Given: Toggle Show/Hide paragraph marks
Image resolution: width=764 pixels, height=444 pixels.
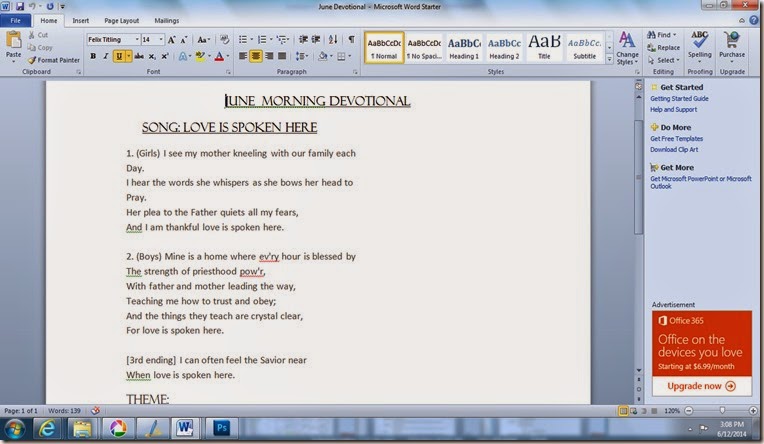Looking at the screenshot, I should pos(351,39).
